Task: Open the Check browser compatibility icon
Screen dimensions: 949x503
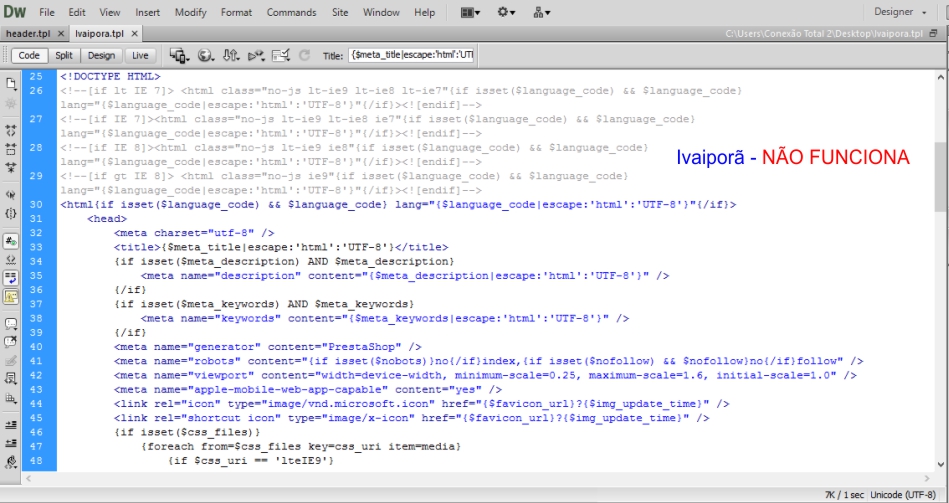Action: [281, 55]
